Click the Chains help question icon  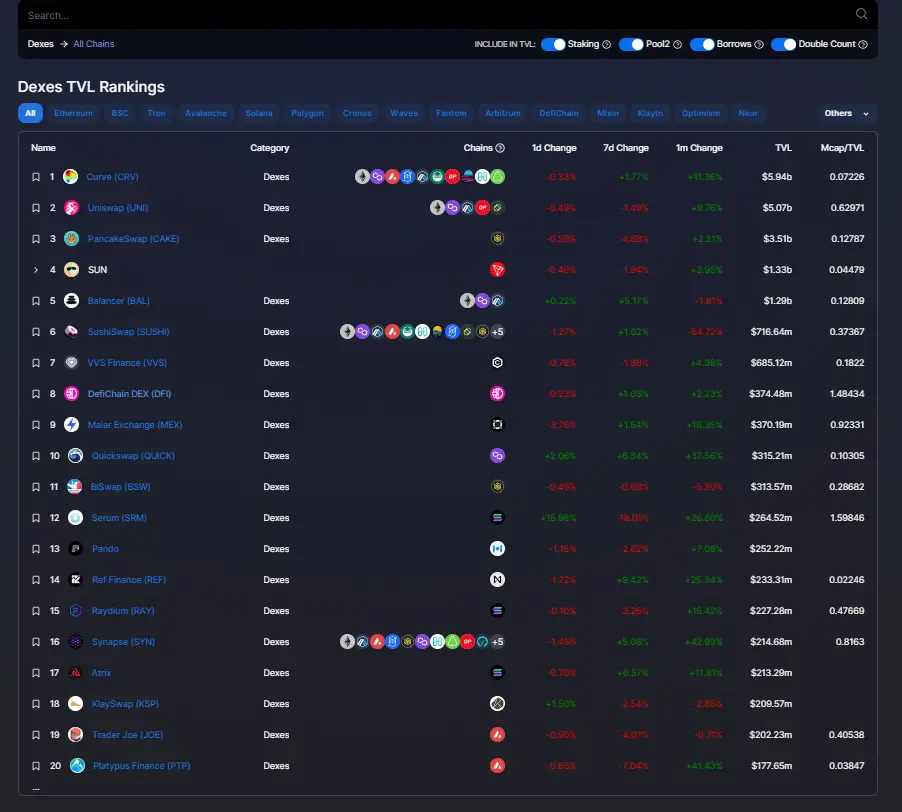click(500, 148)
